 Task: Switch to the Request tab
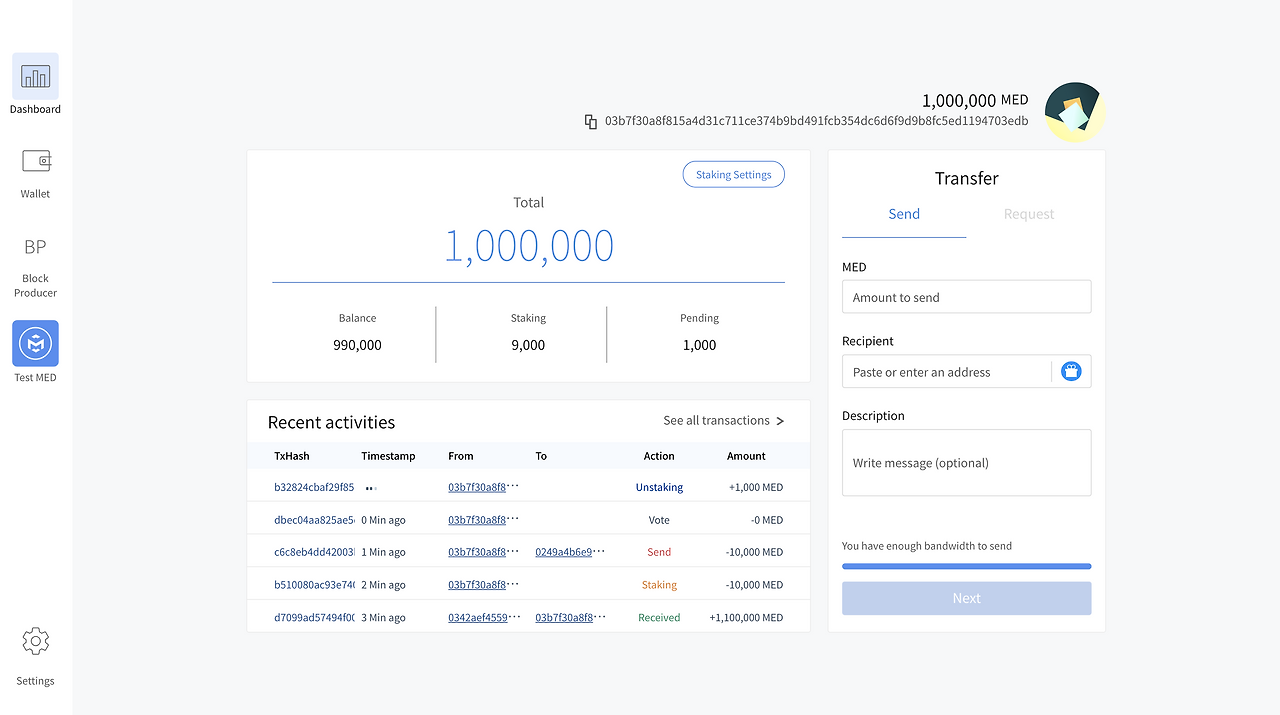click(x=1028, y=214)
